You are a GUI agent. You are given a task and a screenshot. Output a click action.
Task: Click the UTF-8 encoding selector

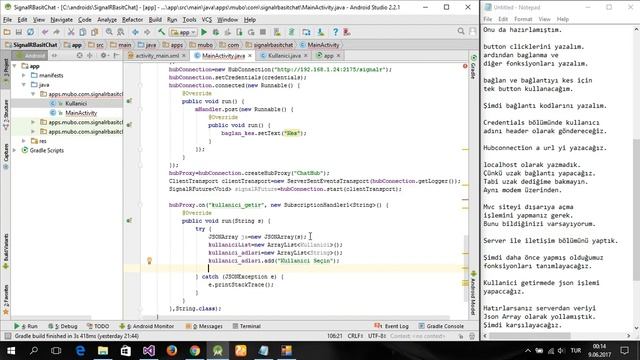tap(376, 336)
